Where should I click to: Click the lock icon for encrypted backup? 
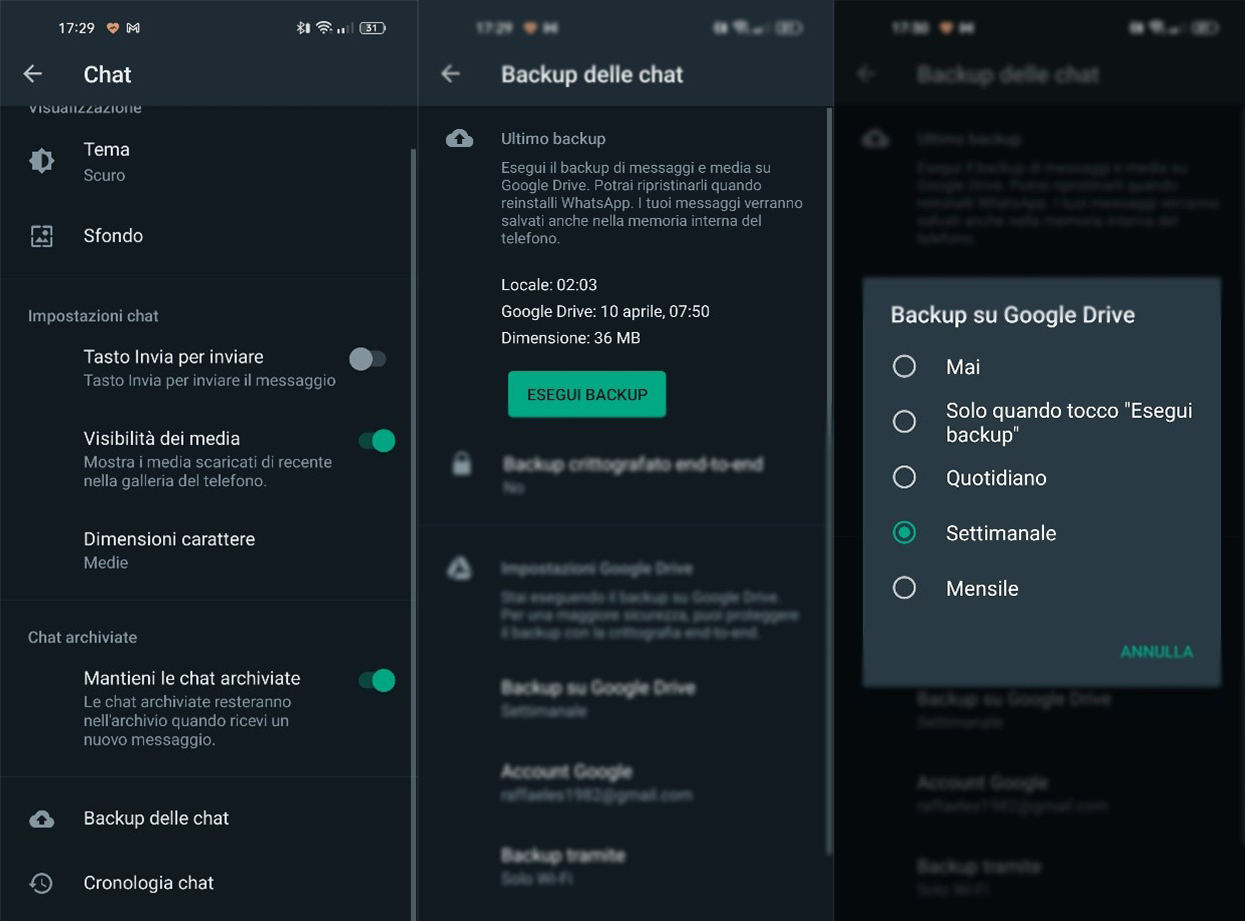pyautogui.click(x=461, y=464)
